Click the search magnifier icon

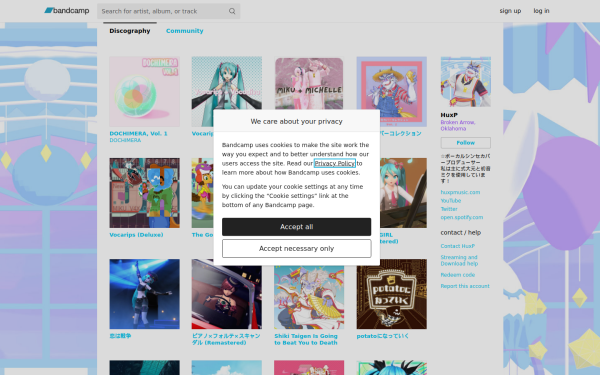pos(232,11)
